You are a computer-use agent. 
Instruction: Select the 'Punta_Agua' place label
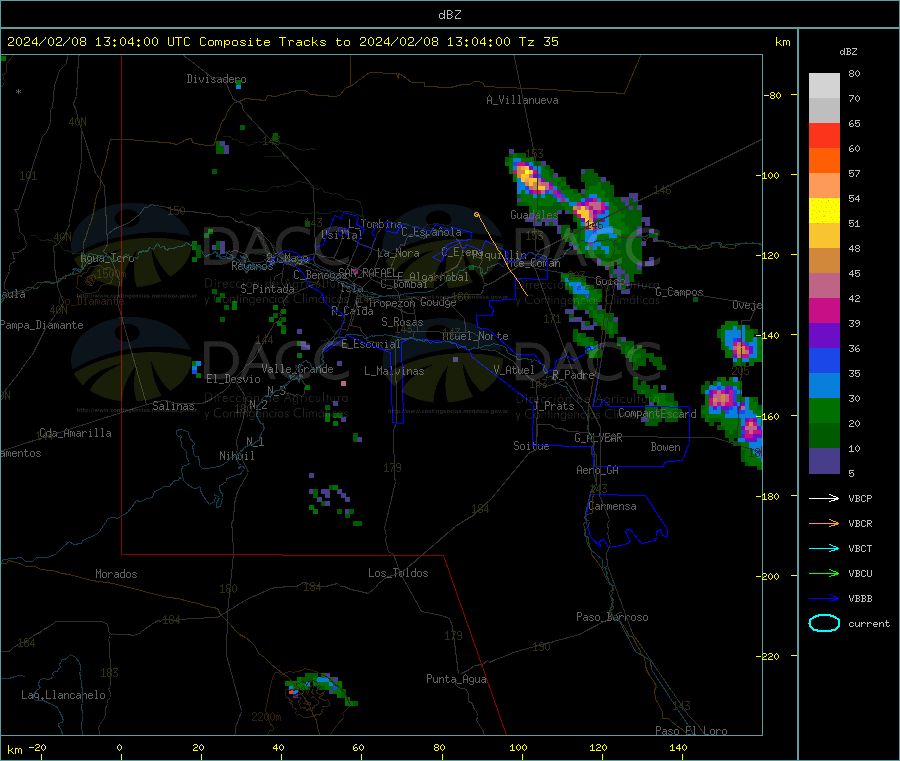click(456, 679)
